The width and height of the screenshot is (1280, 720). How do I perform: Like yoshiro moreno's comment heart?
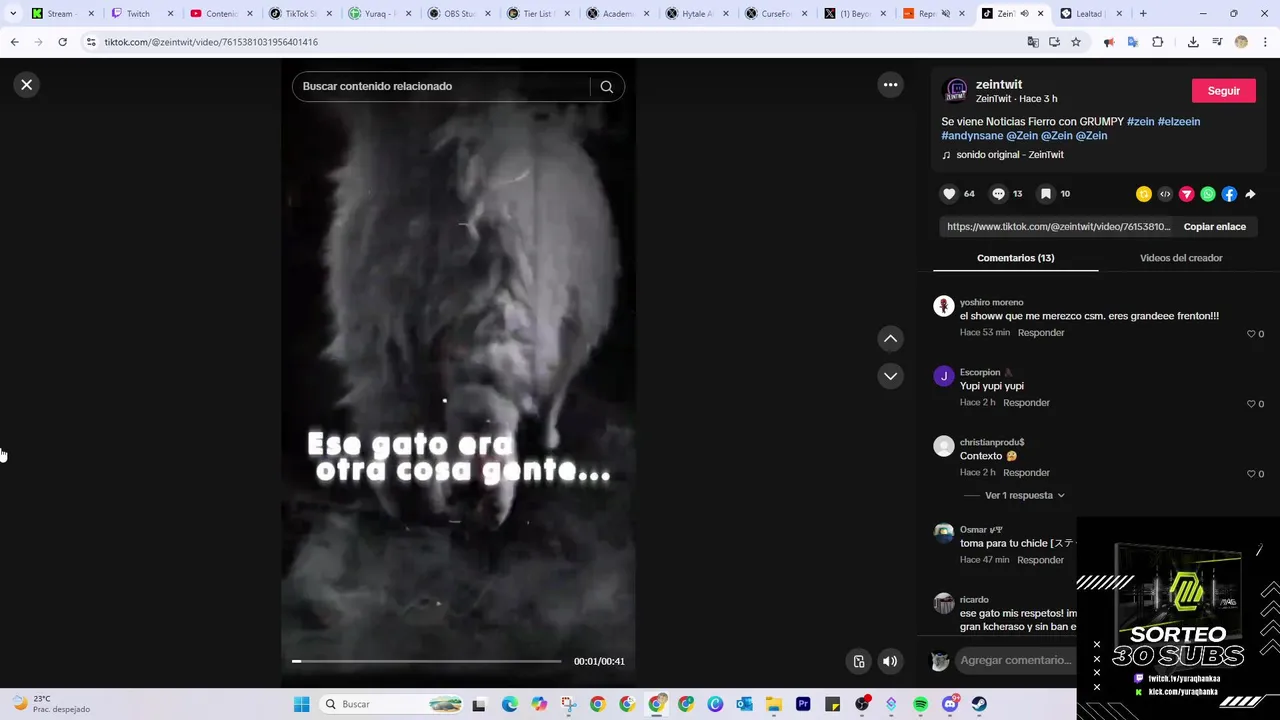[1251, 334]
